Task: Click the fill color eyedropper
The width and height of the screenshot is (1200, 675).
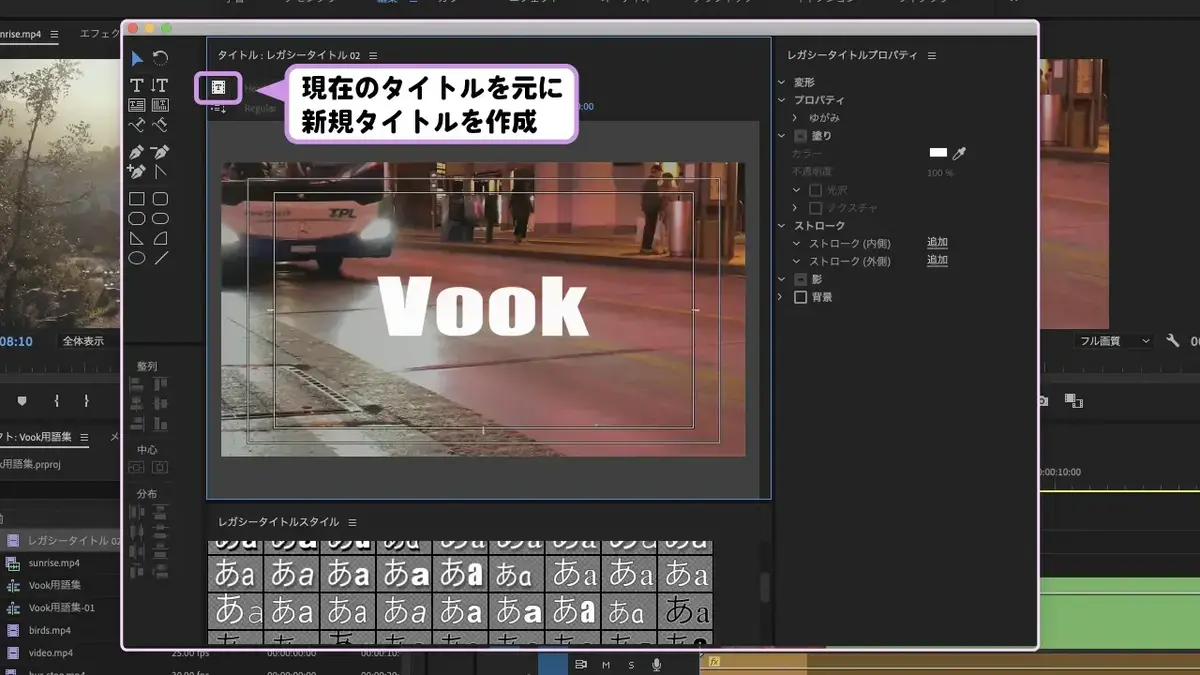Action: pyautogui.click(x=960, y=153)
